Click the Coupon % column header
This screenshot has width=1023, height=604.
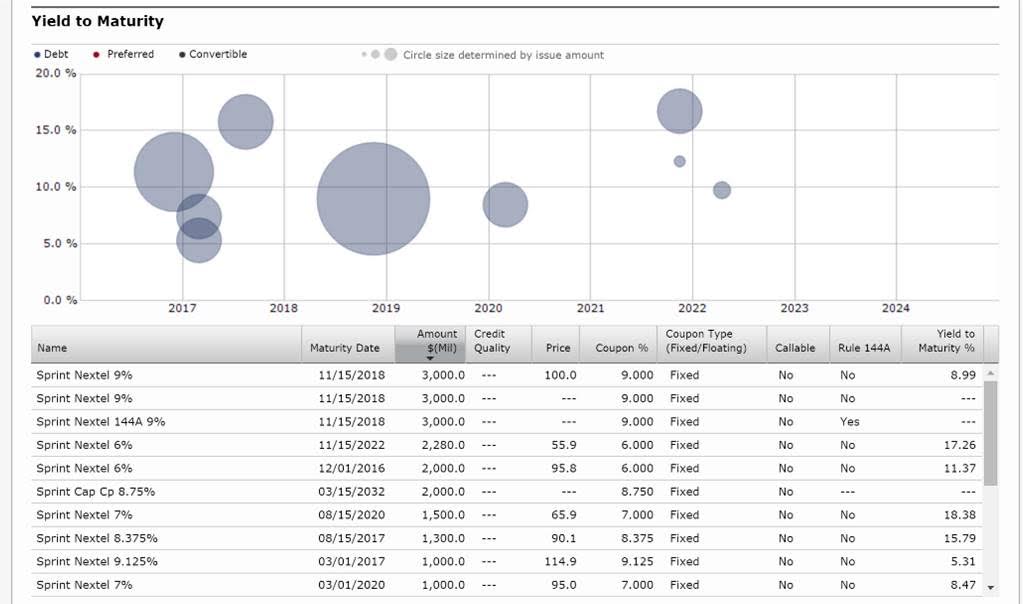click(x=621, y=348)
